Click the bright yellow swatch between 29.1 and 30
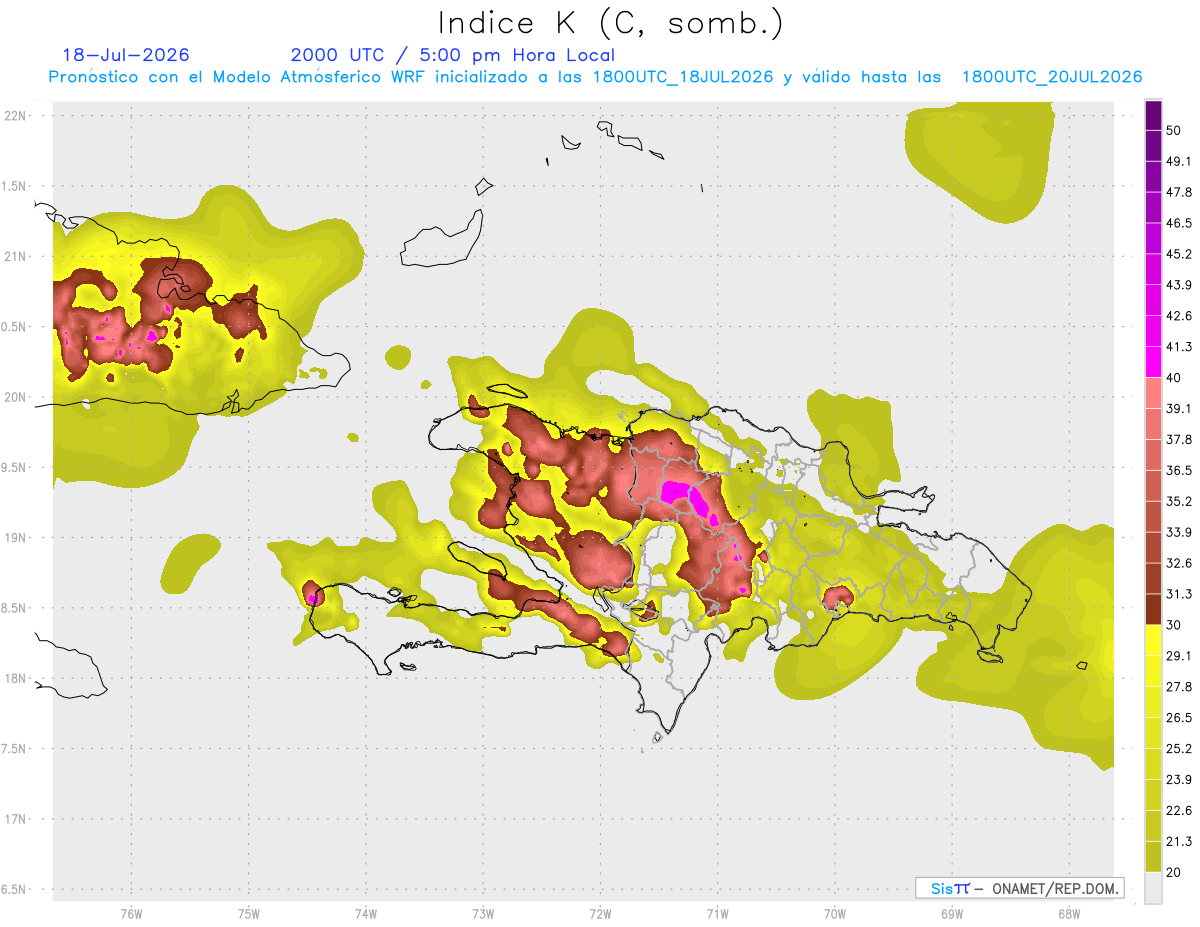Image resolution: width=1200 pixels, height=927 pixels. point(1153,641)
